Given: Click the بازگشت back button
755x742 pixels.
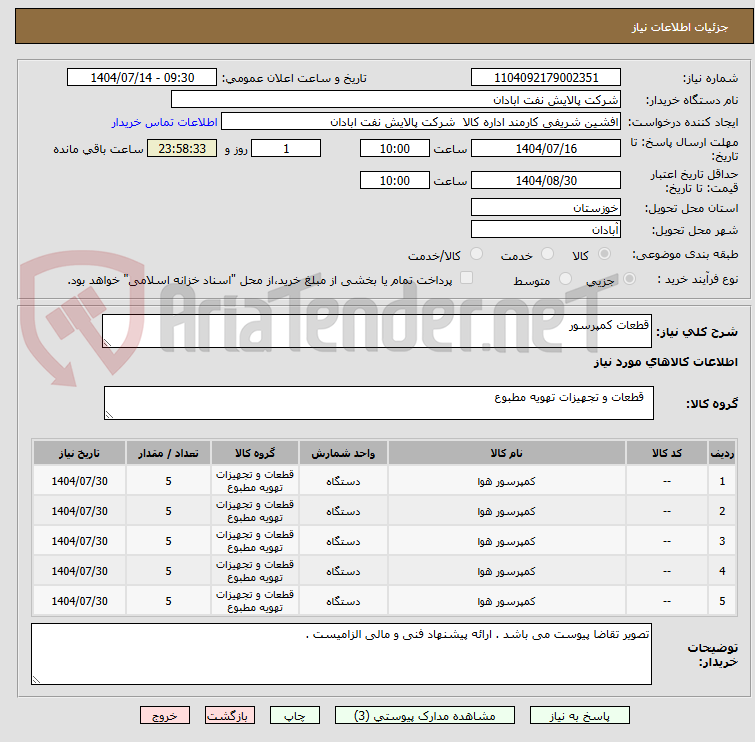Looking at the screenshot, I should pos(229,716).
